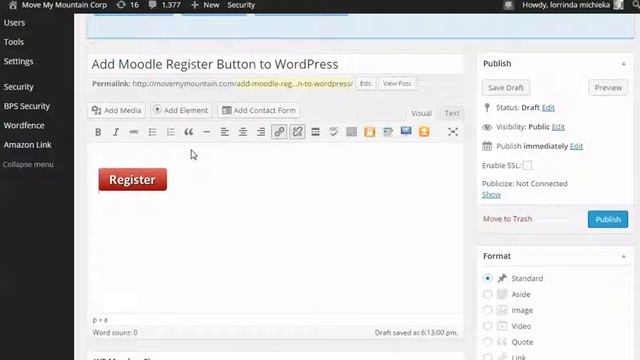Apply italic formatting
Screen dimensions: 640x360
point(116,132)
